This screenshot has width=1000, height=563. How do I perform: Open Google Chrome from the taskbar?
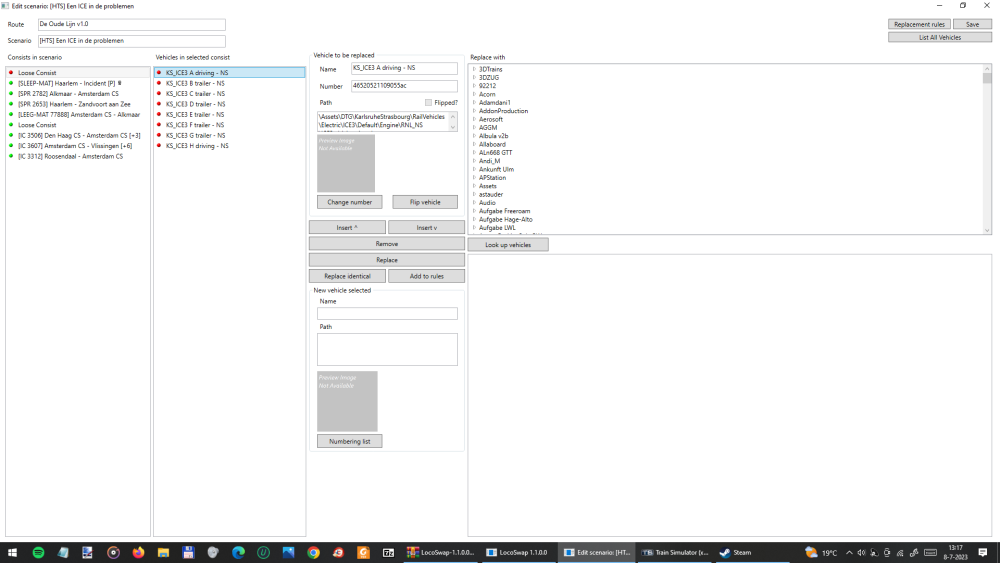tap(313, 552)
